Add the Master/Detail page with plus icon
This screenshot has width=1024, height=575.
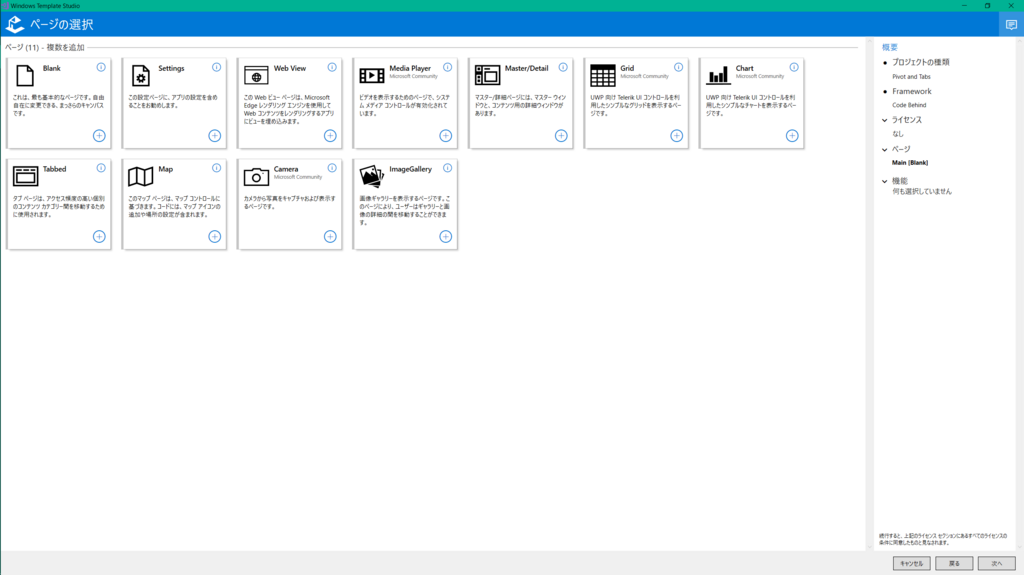(x=561, y=136)
